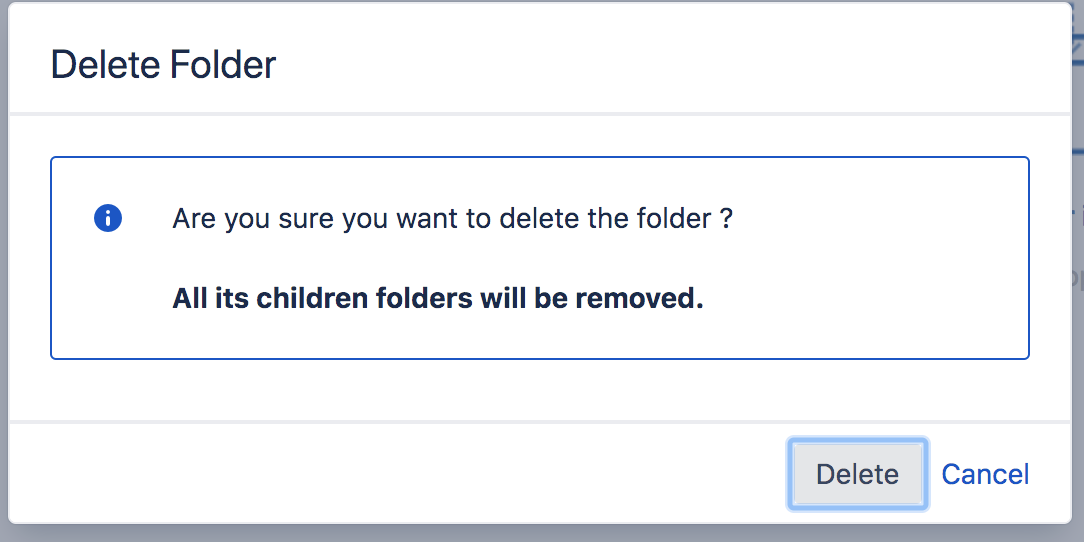
Task: Click the blue info icon
Action: pyautogui.click(x=108, y=218)
